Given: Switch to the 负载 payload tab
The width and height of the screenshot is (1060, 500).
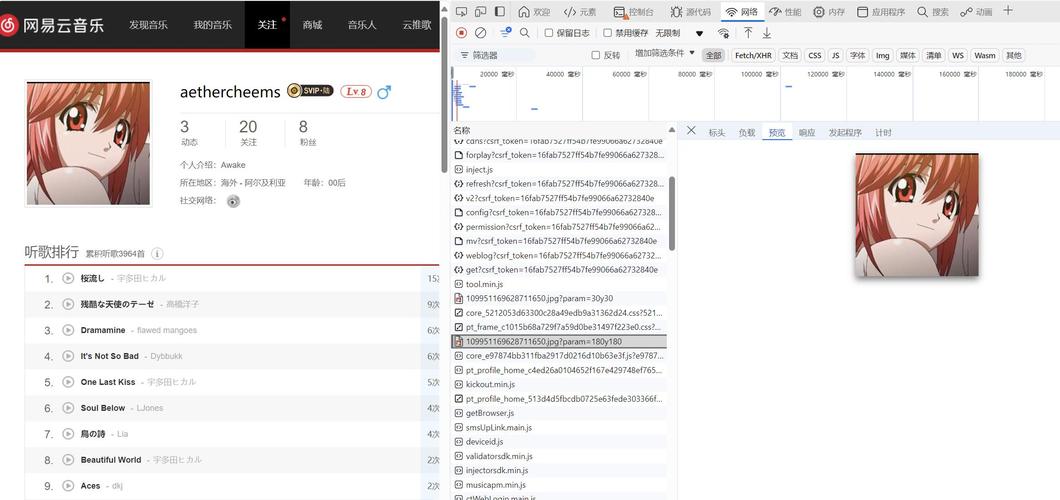Looking at the screenshot, I should [746, 132].
